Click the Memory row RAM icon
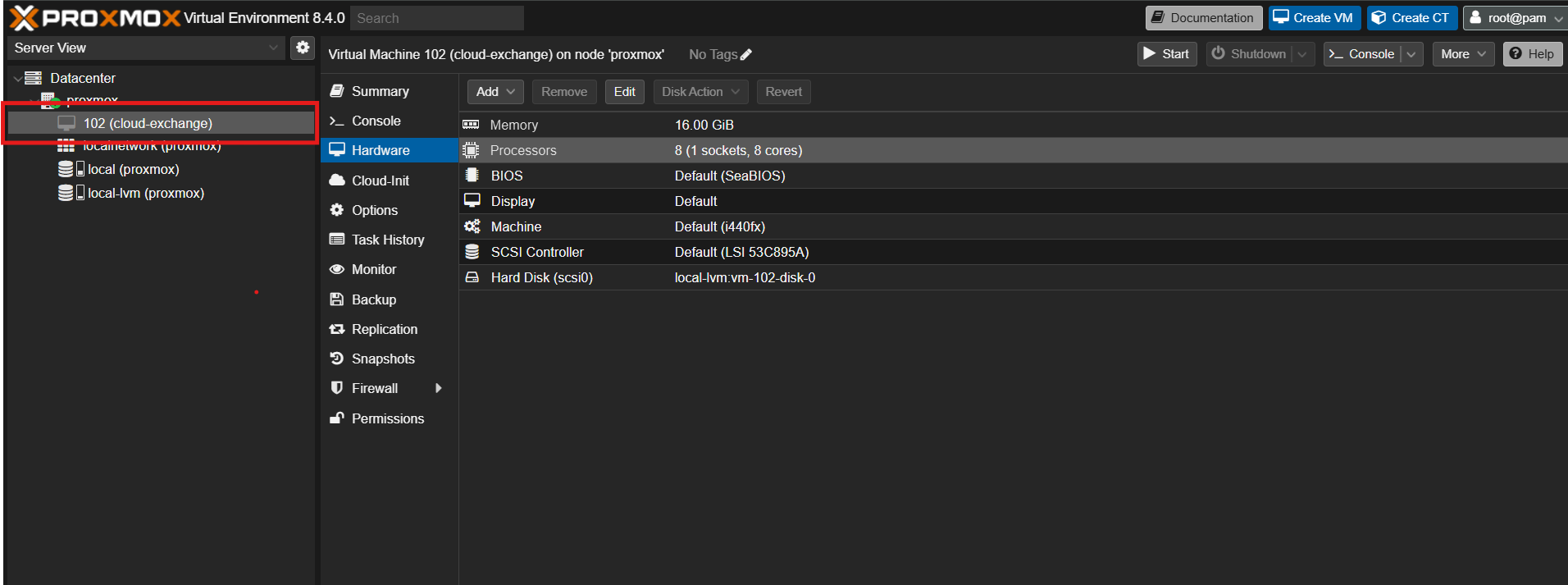The image size is (1568, 585). (471, 125)
